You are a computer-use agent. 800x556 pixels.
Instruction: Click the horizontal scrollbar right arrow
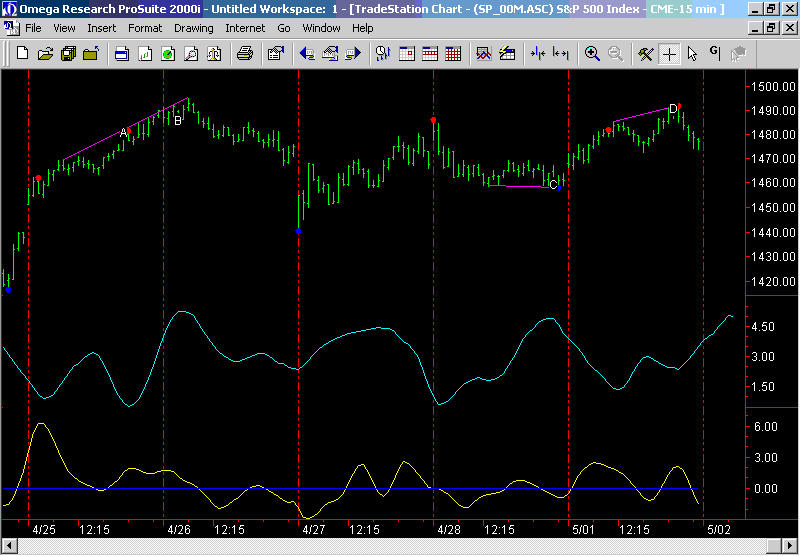[789, 544]
